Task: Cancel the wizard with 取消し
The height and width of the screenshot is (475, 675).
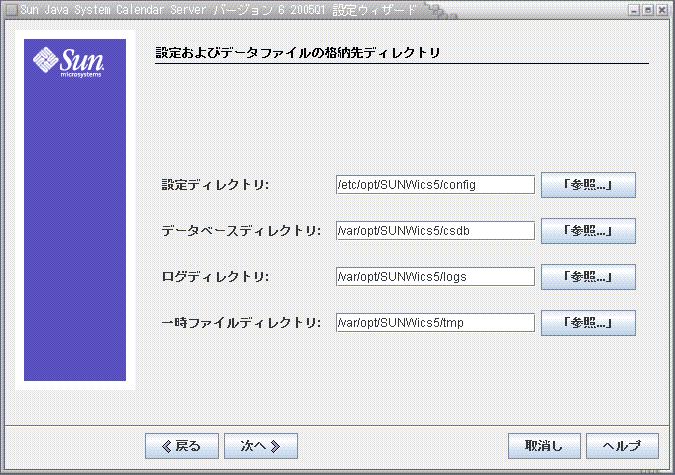Action: (544, 446)
